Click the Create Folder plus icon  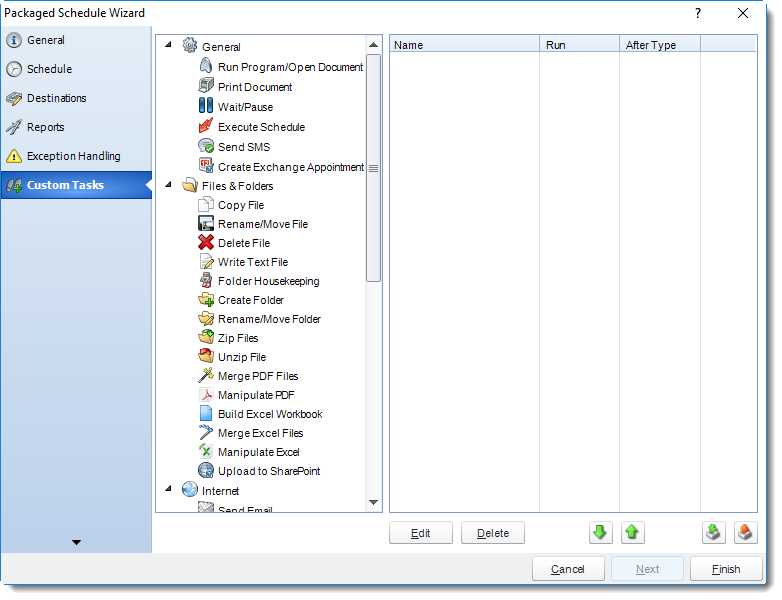click(x=206, y=299)
